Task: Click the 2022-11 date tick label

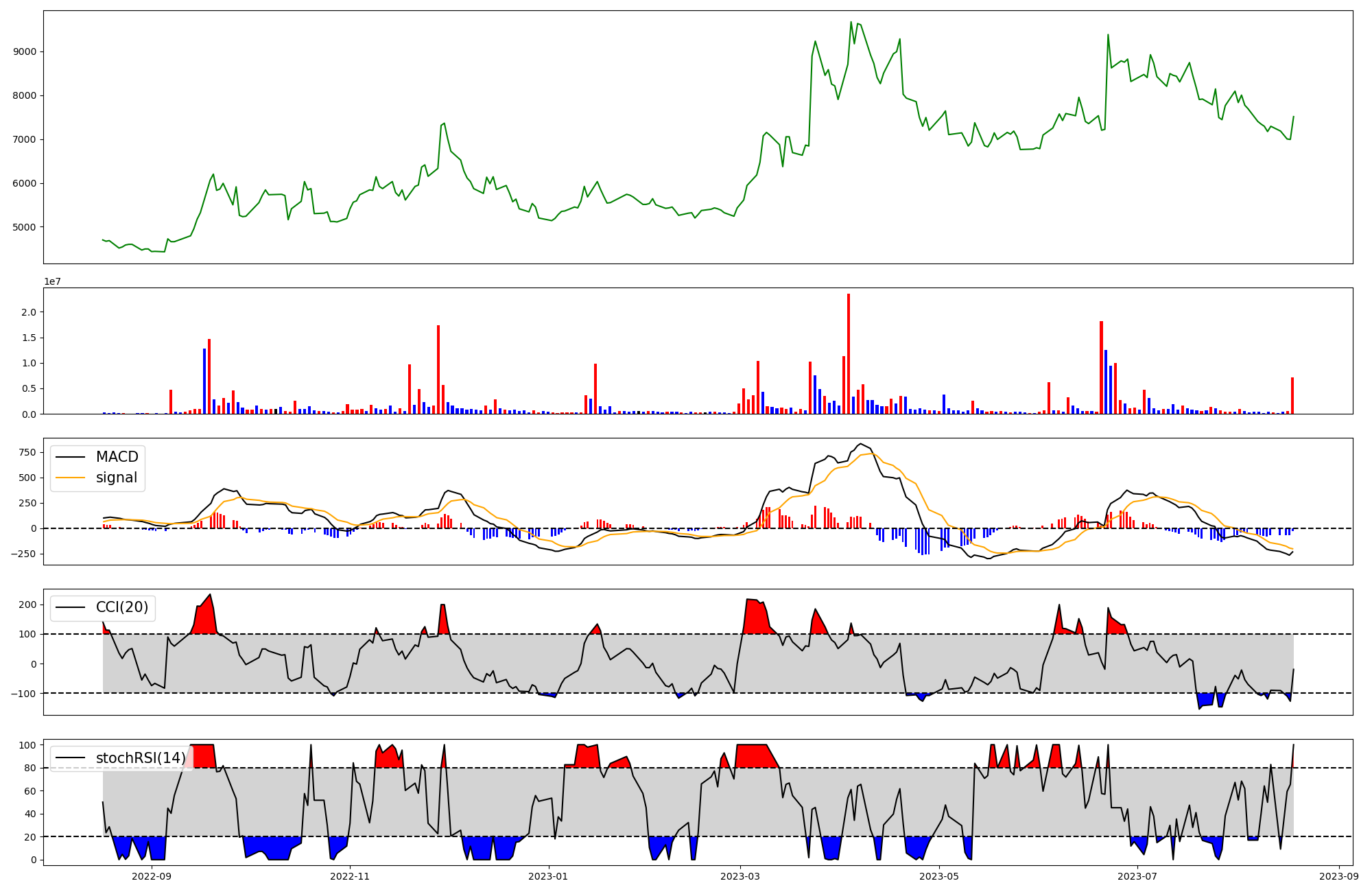Action: coord(350,876)
